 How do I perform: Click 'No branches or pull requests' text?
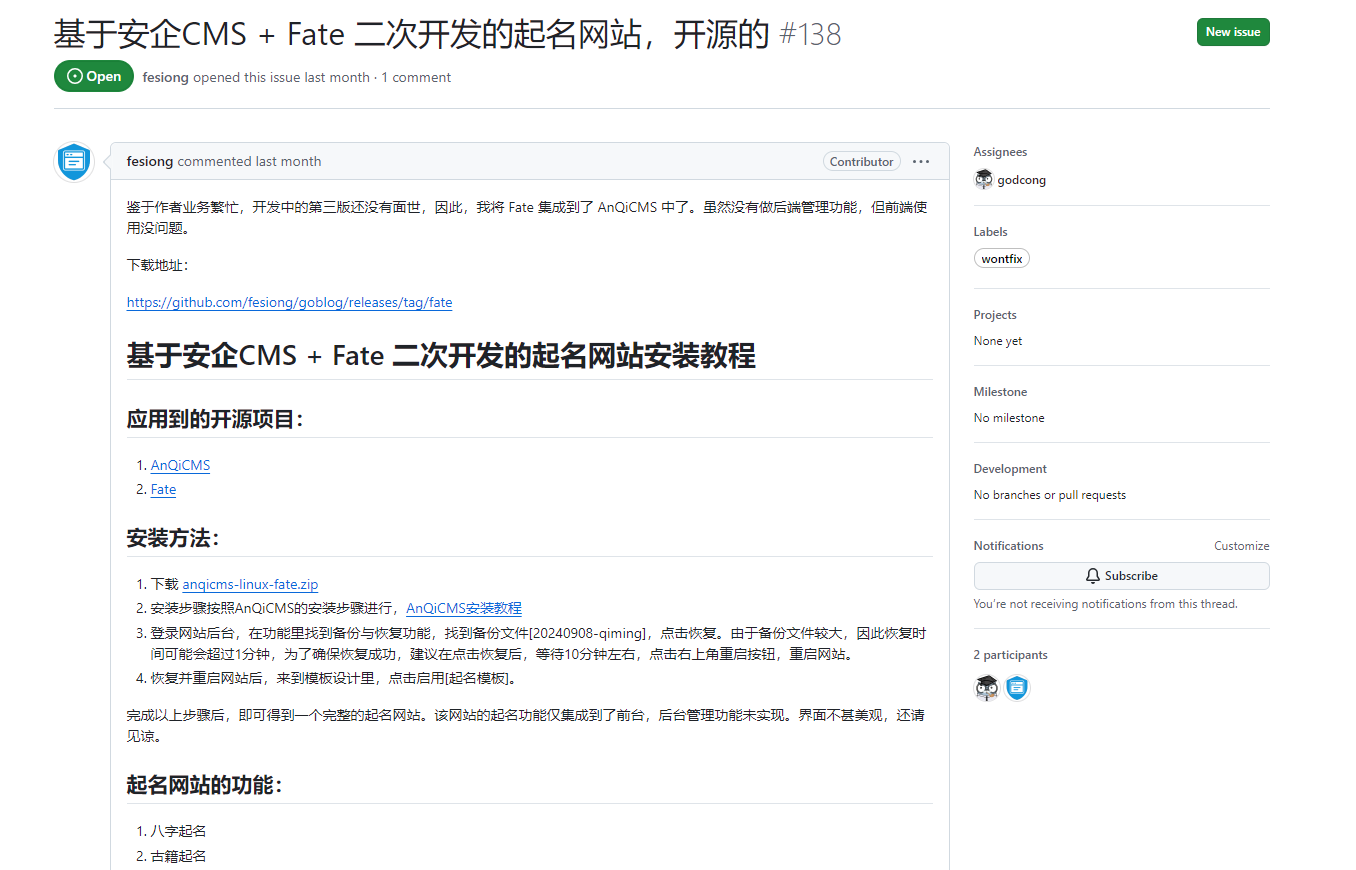click(1050, 495)
